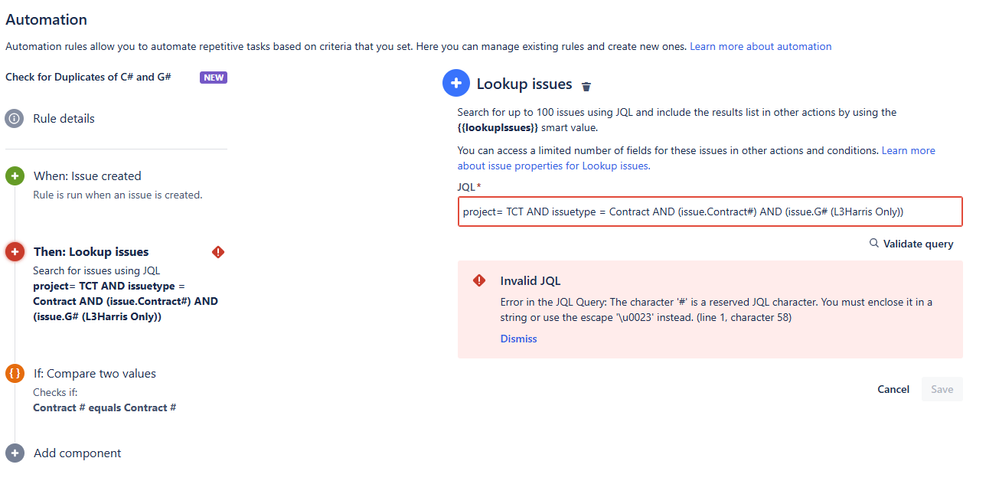Click 'Contract # equals Contract #' text
This screenshot has height=498, width=999.
(104, 408)
